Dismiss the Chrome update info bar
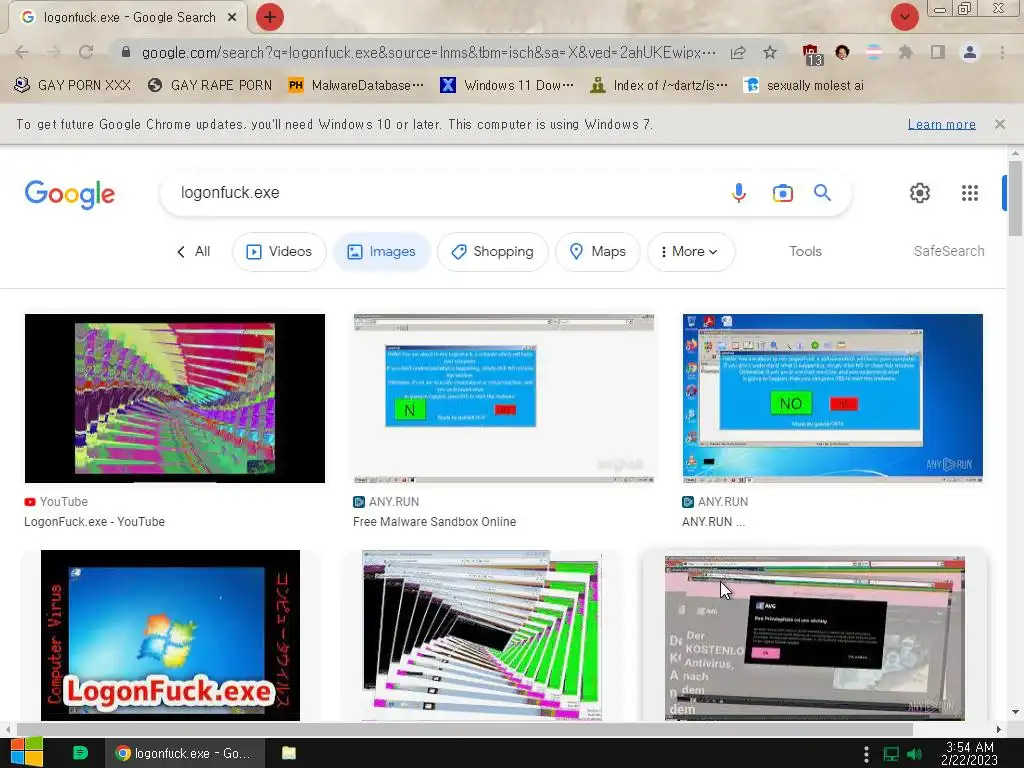1024x768 pixels. coord(999,124)
